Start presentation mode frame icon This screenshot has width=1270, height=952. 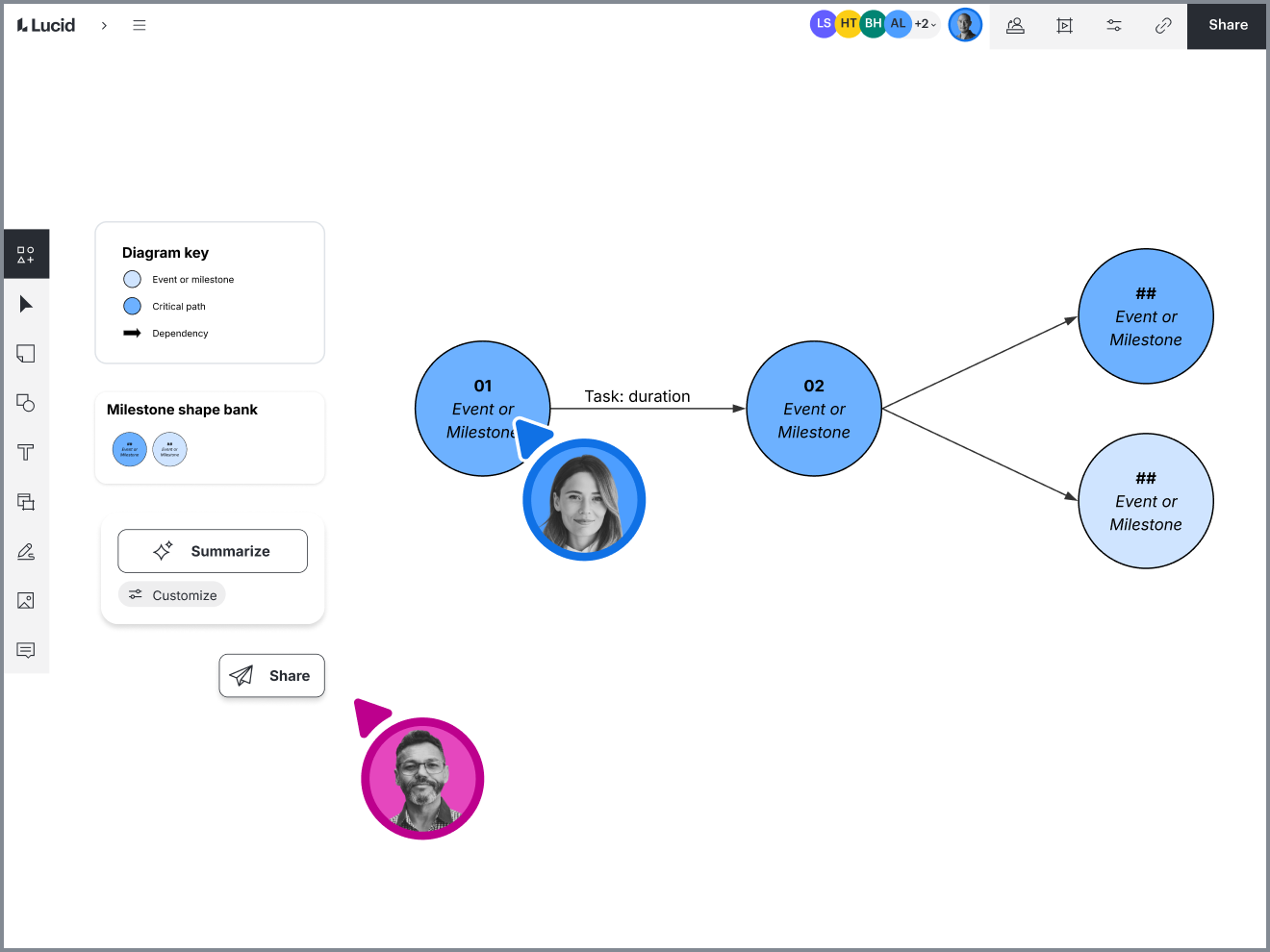(x=1064, y=25)
